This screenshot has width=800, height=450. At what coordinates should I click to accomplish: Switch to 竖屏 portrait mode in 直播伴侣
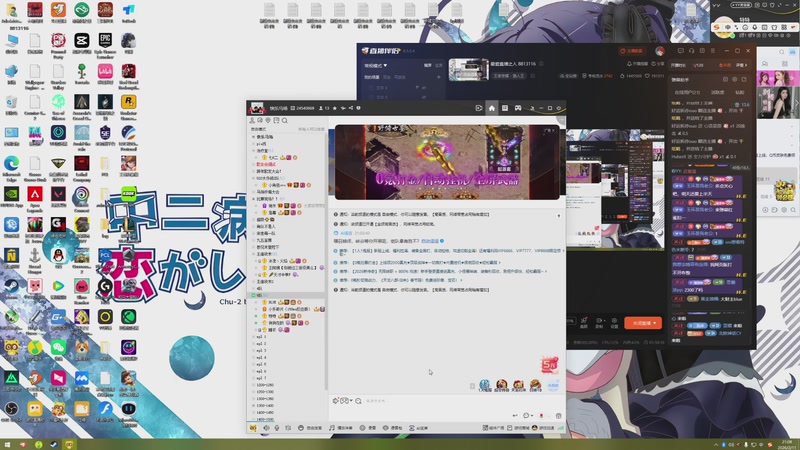coord(439,65)
